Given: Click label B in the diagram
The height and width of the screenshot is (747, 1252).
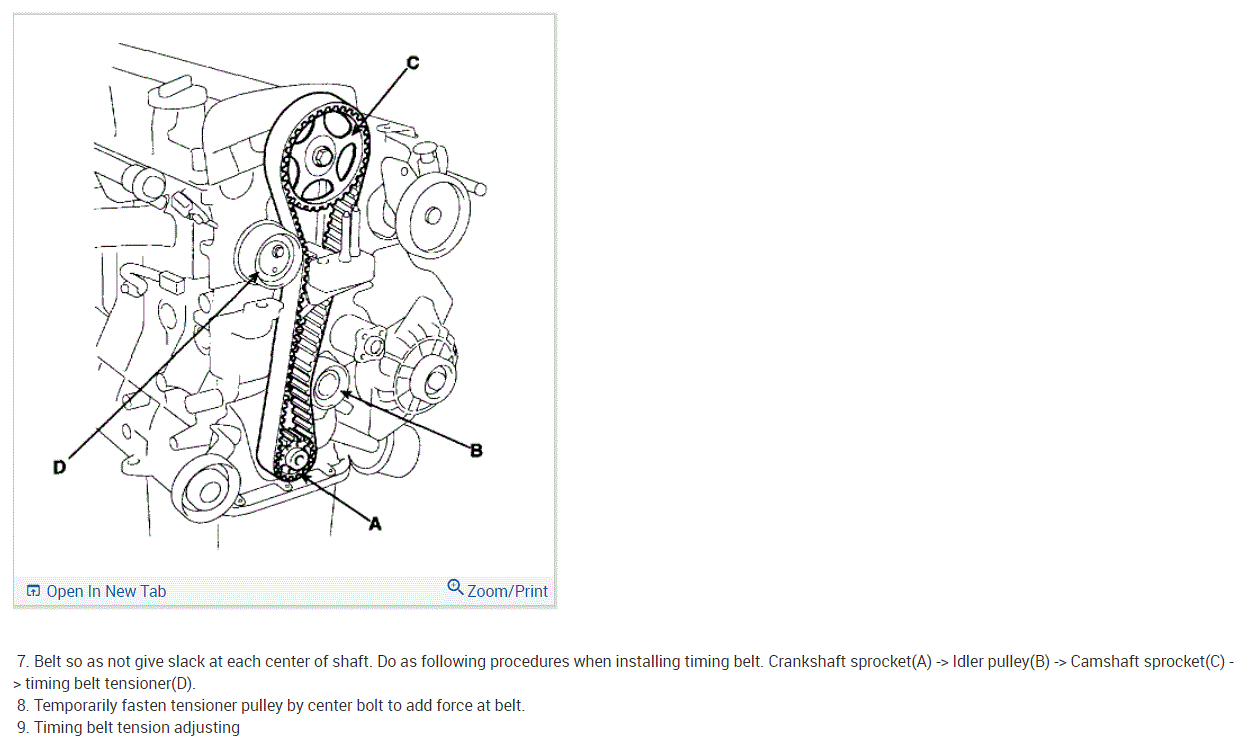Looking at the screenshot, I should (476, 451).
